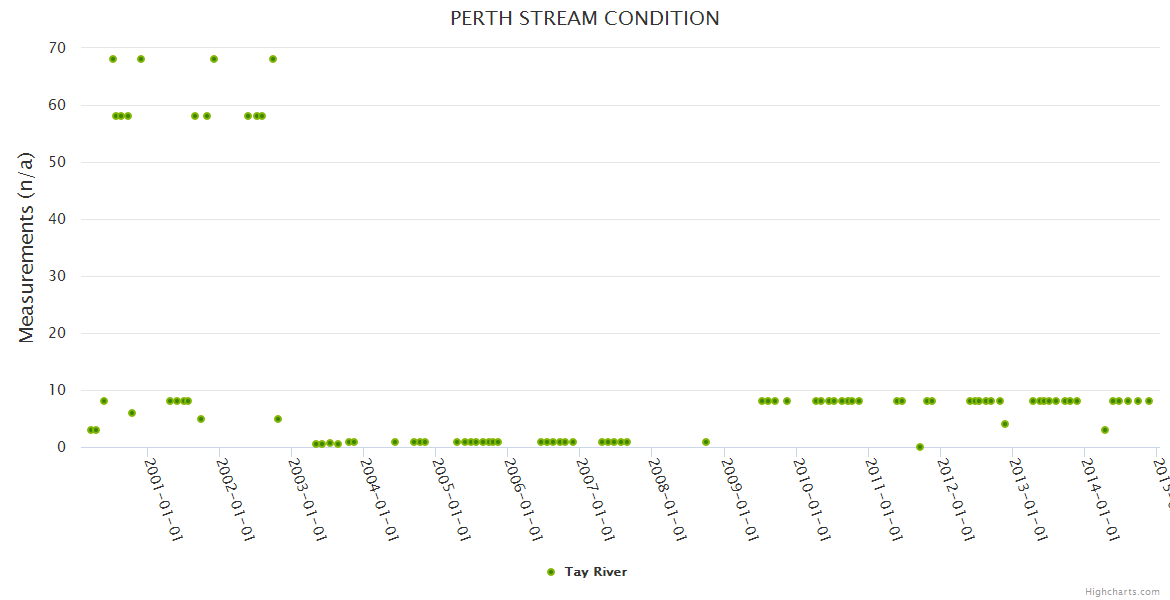Select the data point at zero in 2011

tap(920, 447)
